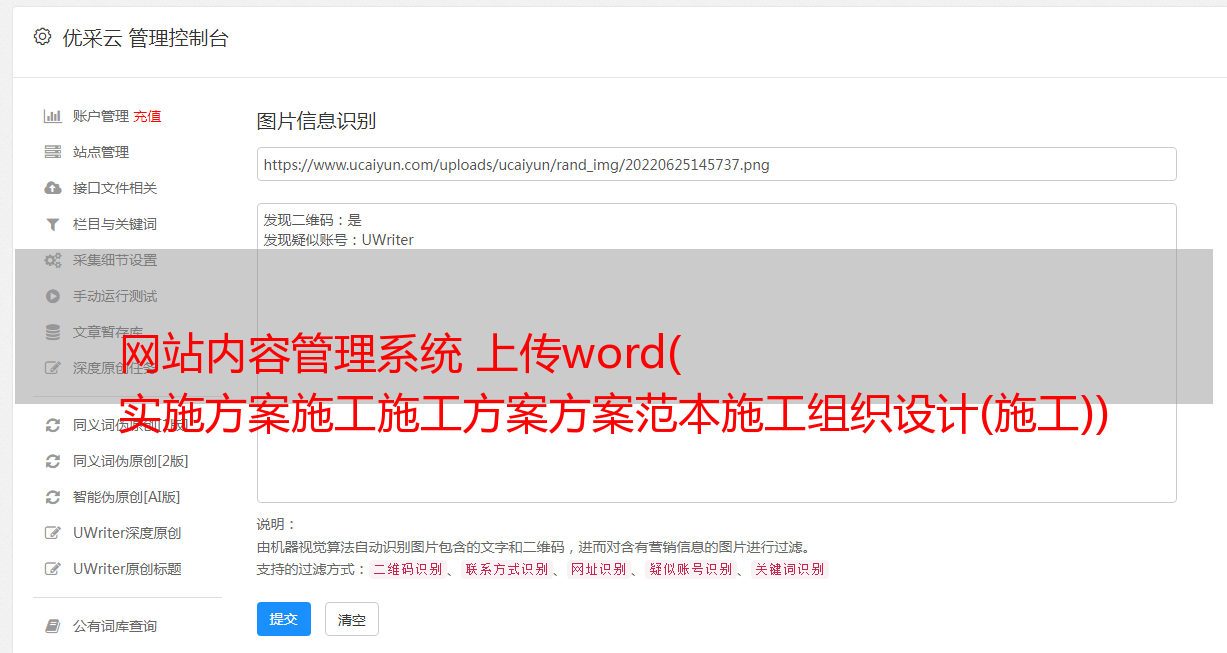Image resolution: width=1227 pixels, height=653 pixels.
Task: Open 接口文件相关 menu item
Action: tap(115, 188)
